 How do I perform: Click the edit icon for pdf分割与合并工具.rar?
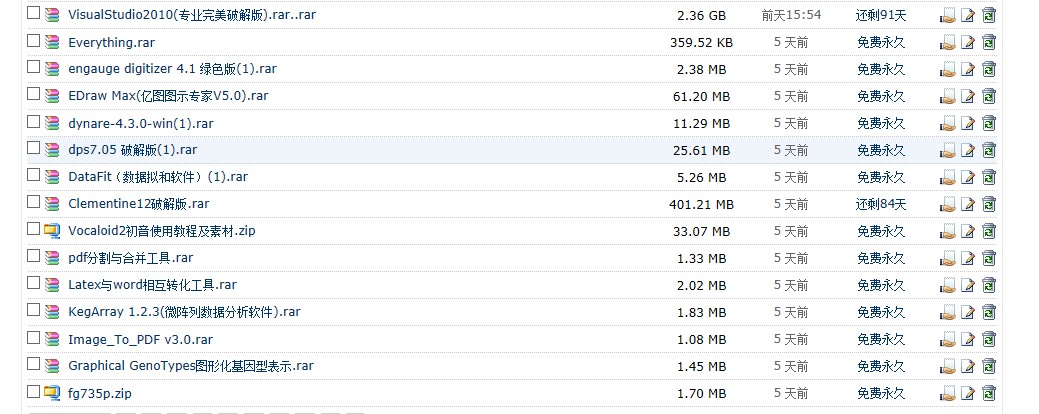(968, 258)
